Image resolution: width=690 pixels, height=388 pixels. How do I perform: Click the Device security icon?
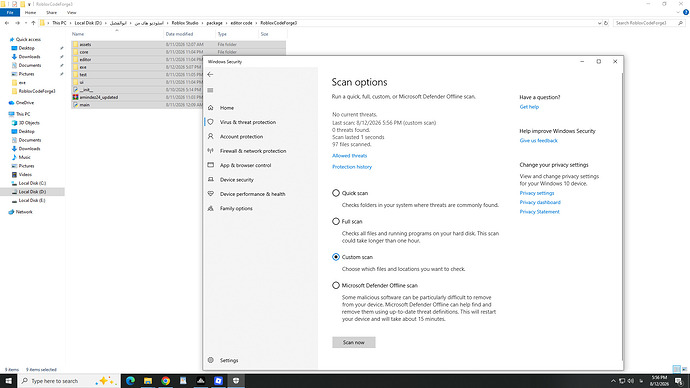click(210, 179)
